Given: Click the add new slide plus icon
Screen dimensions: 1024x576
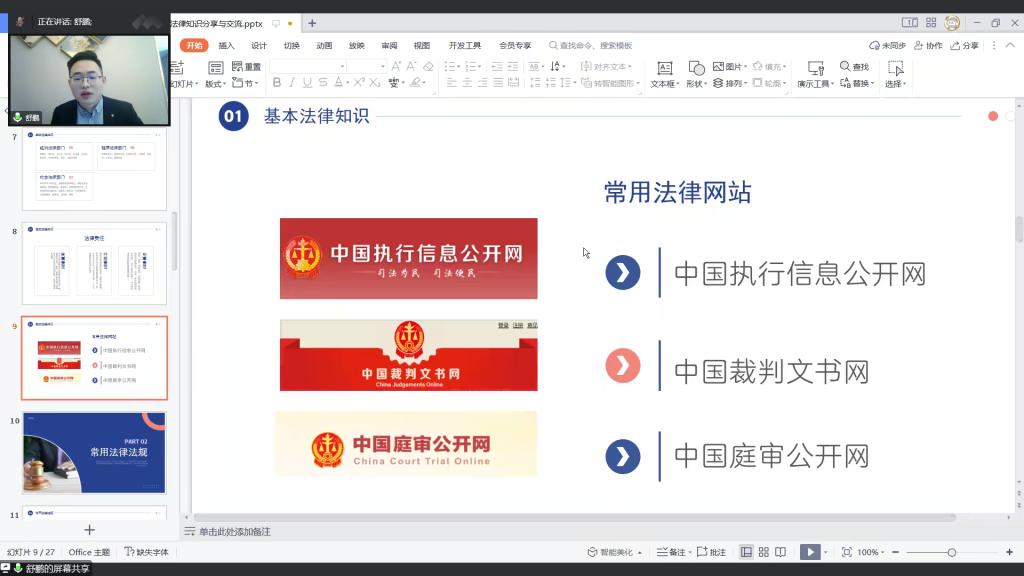Looking at the screenshot, I should point(89,530).
